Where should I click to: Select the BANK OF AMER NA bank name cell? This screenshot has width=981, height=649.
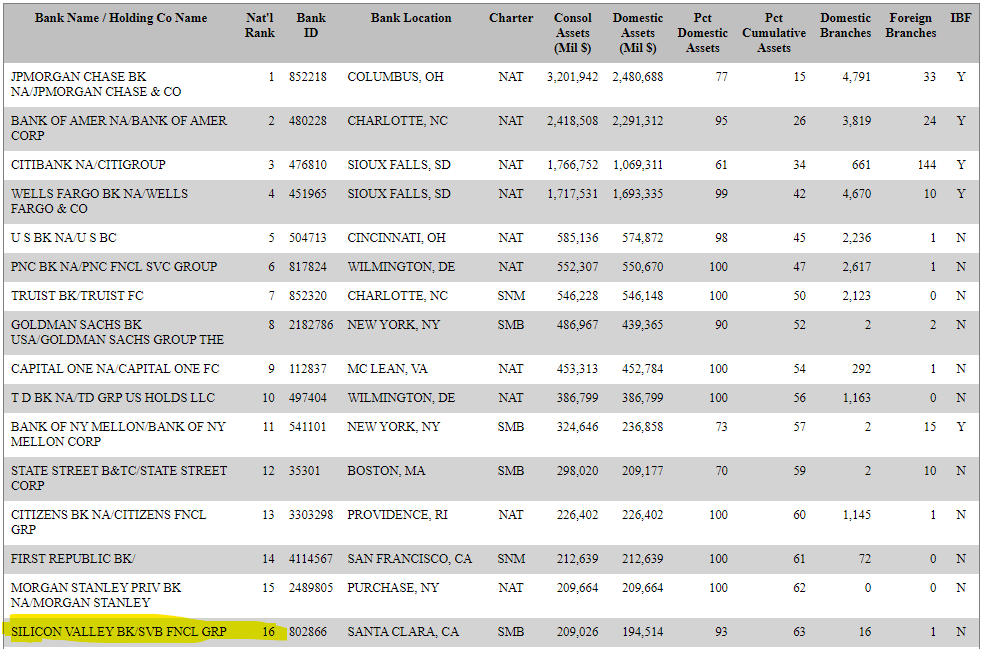(x=119, y=128)
